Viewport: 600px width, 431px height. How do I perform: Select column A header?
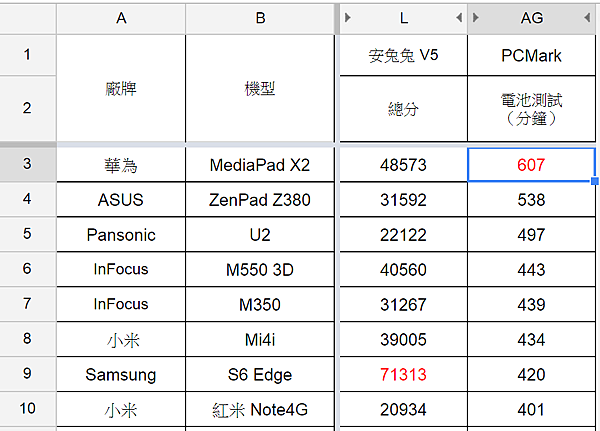tap(121, 18)
